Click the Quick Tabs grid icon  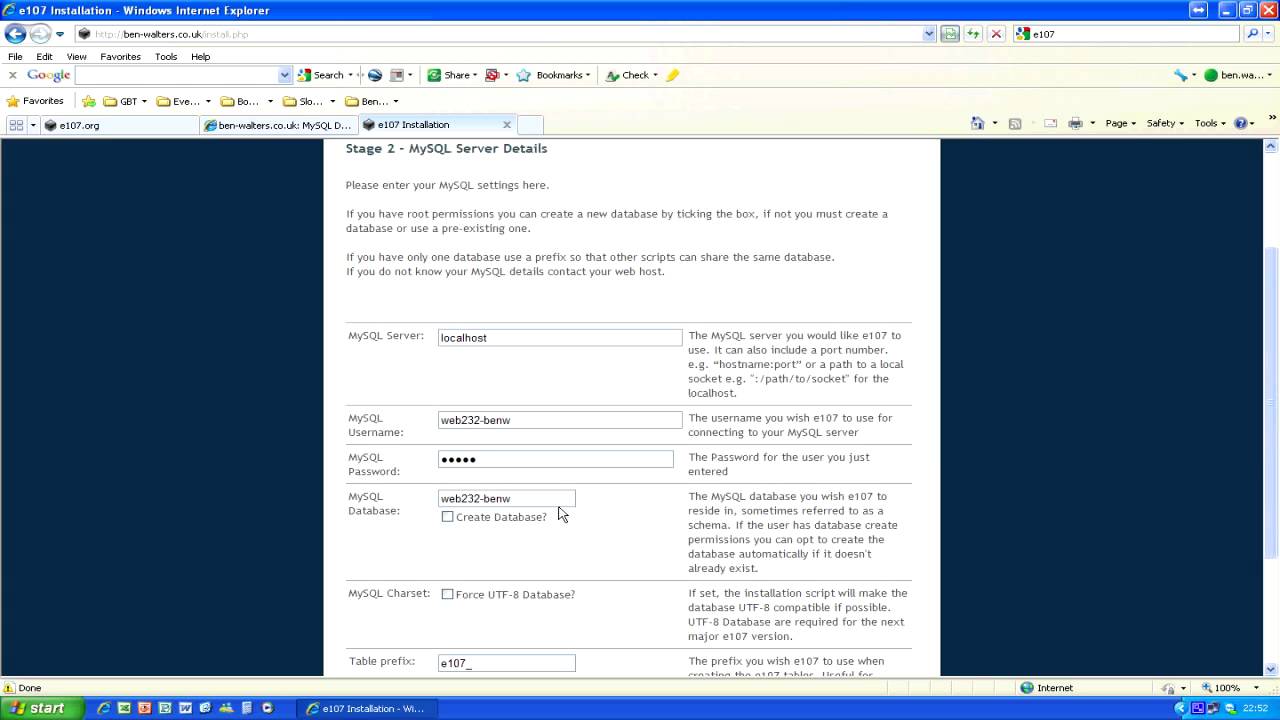(x=16, y=125)
